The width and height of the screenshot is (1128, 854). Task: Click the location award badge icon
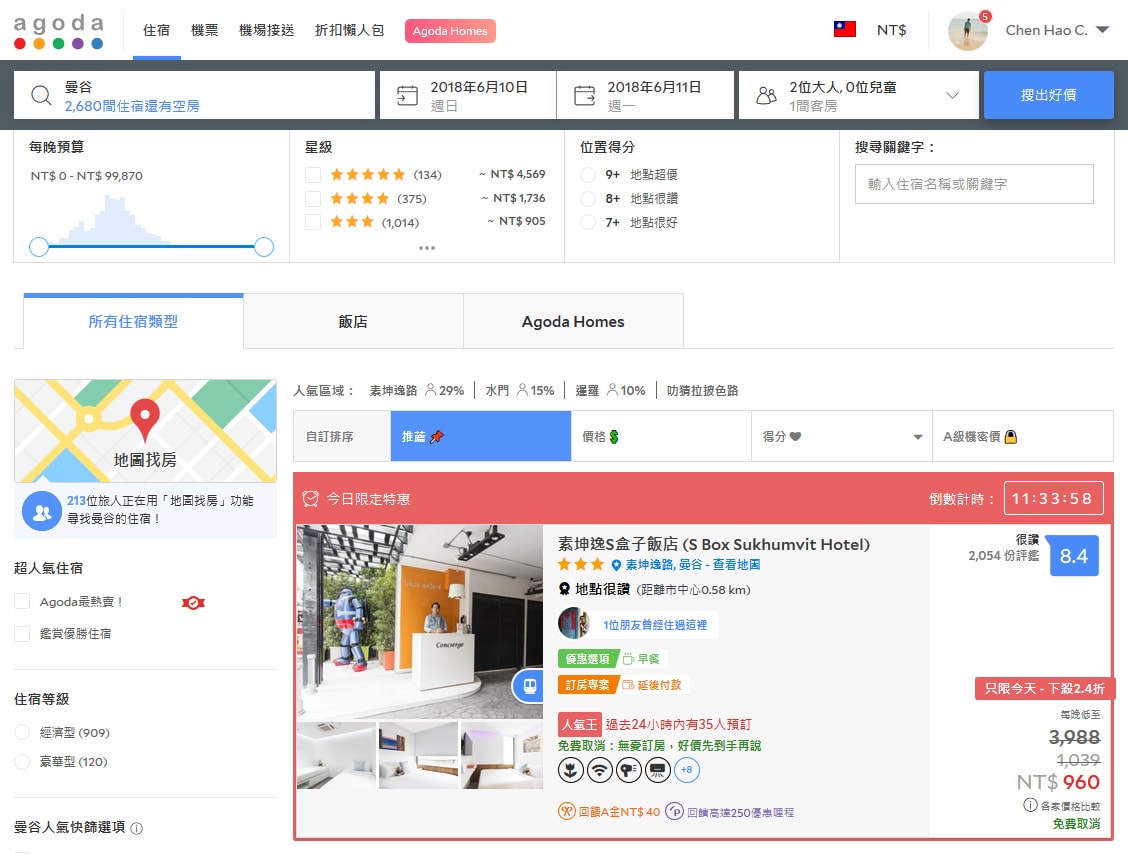565,589
